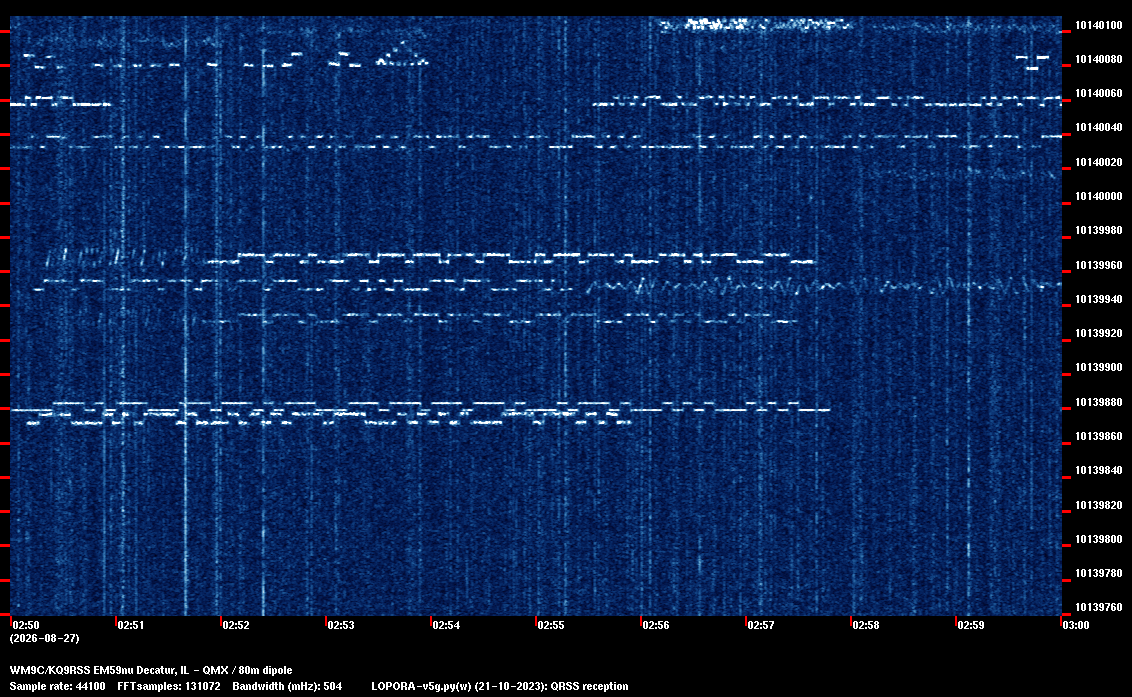Click the 02:54 time axis label
Viewport: 1132px width, 697px height.
coord(446,625)
